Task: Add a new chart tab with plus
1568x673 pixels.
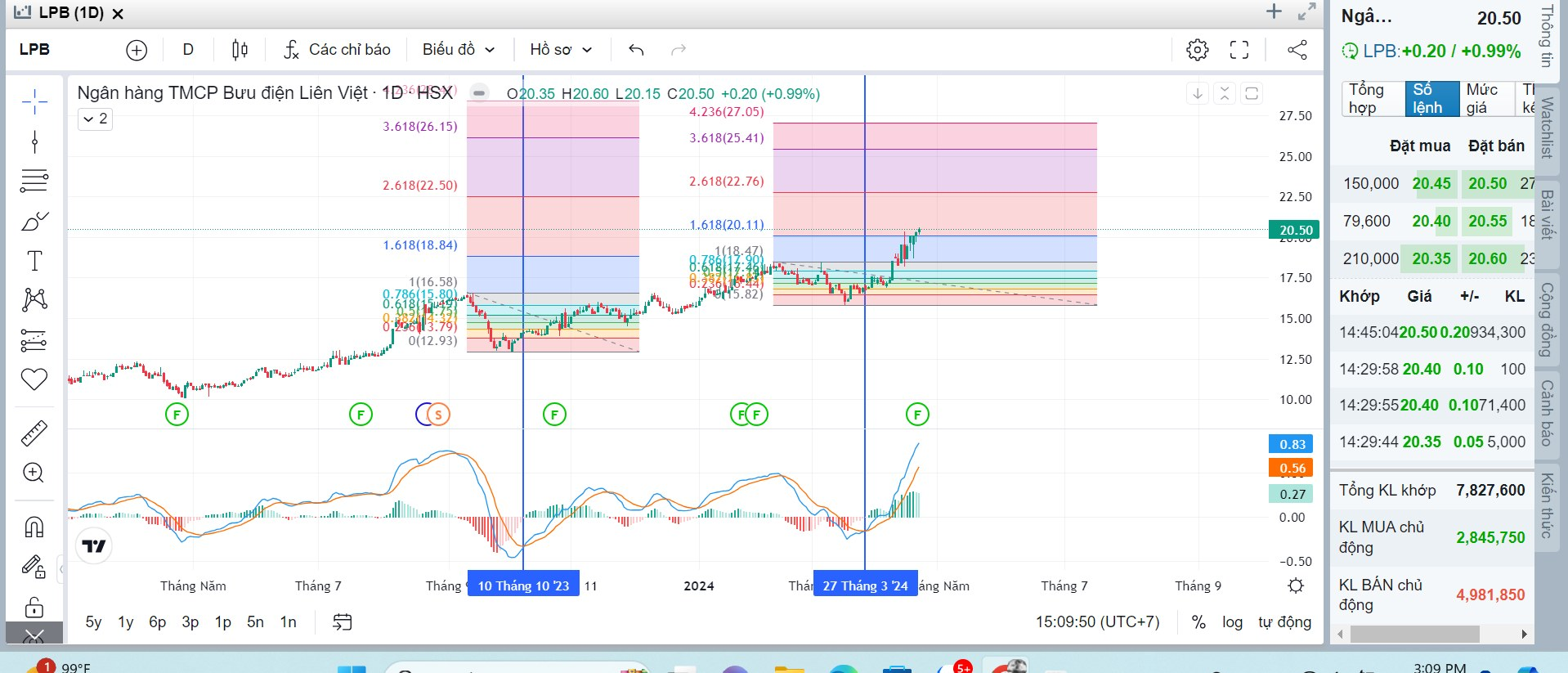Action: pos(1274,11)
